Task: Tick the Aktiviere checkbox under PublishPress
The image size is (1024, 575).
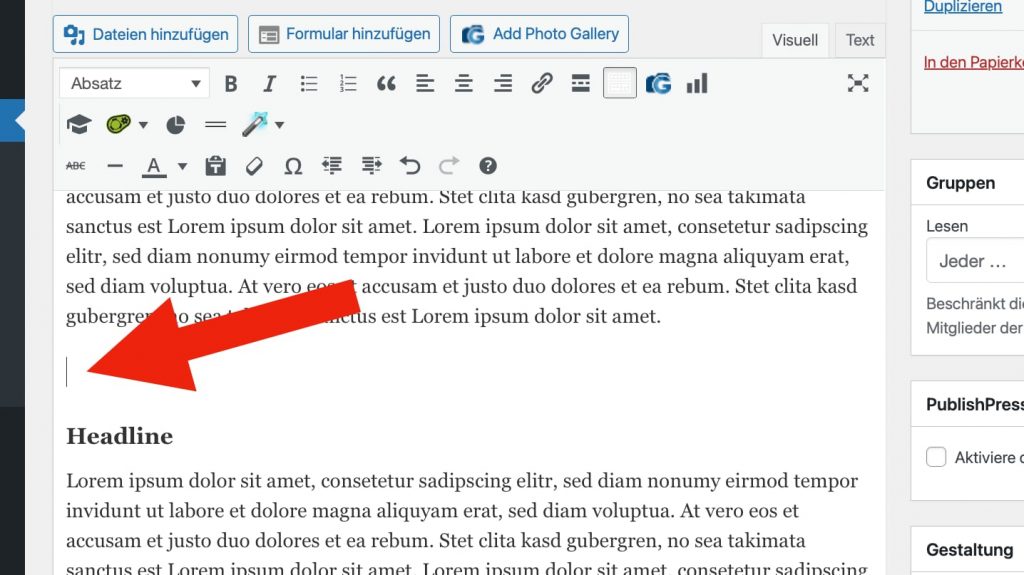Action: (x=936, y=458)
